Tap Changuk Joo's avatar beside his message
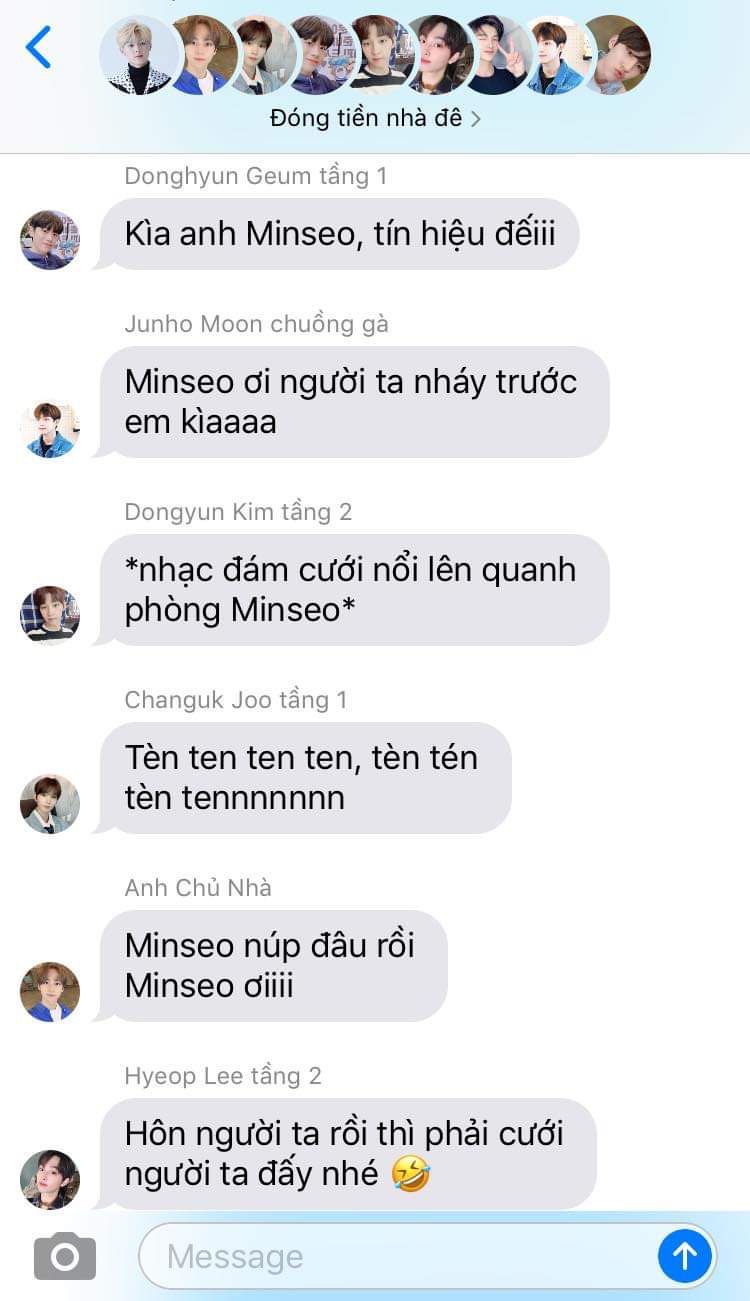Screen dimensions: 750x1301 pyautogui.click(x=50, y=804)
